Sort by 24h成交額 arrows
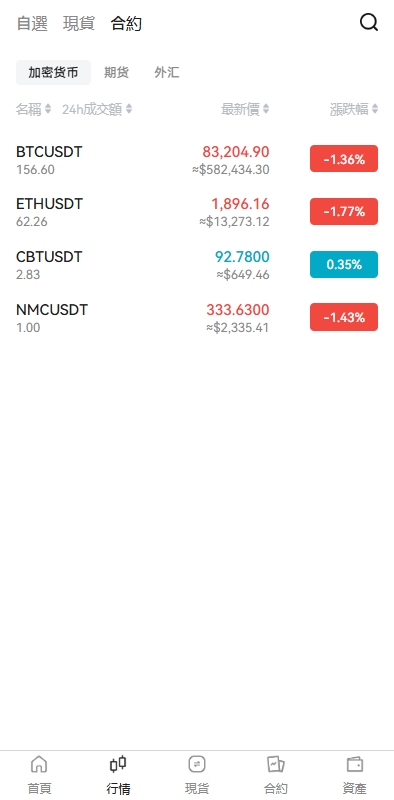The height and width of the screenshot is (800, 394). [129, 109]
